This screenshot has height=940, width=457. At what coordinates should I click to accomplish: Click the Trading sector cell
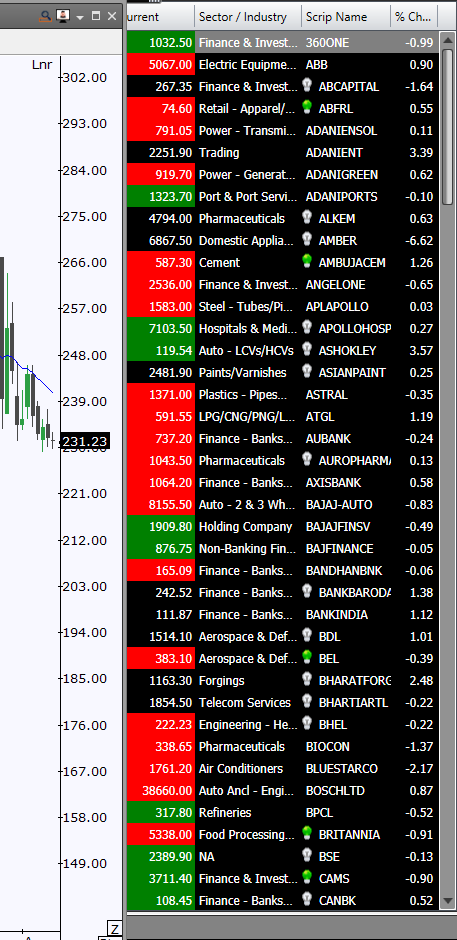[248, 152]
